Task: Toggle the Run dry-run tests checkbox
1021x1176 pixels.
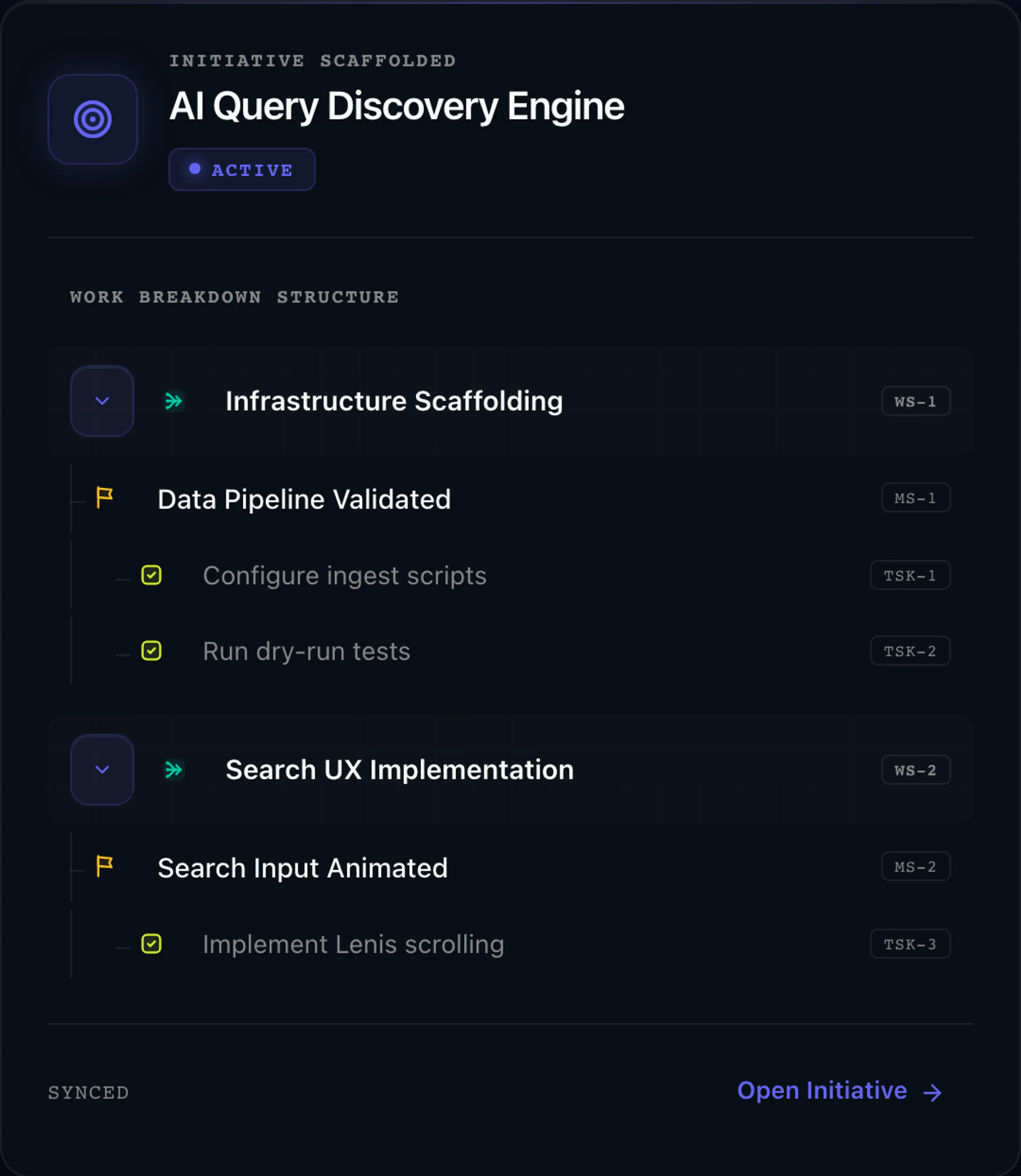Action: coord(152,651)
